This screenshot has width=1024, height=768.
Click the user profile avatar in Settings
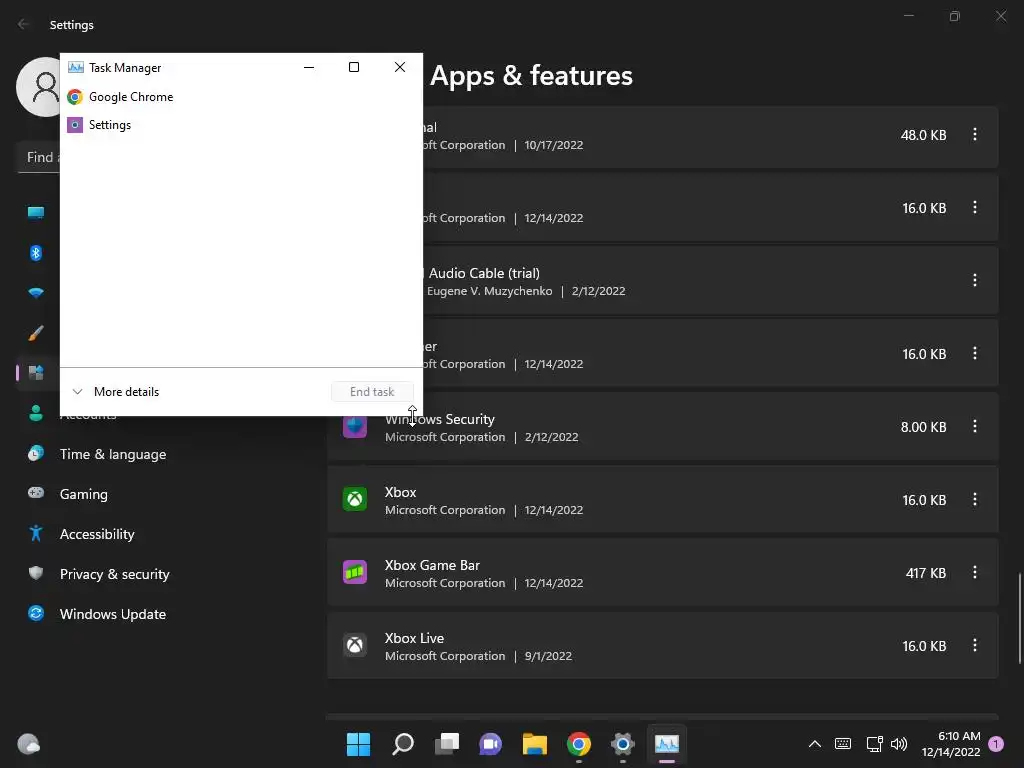[x=39, y=87]
